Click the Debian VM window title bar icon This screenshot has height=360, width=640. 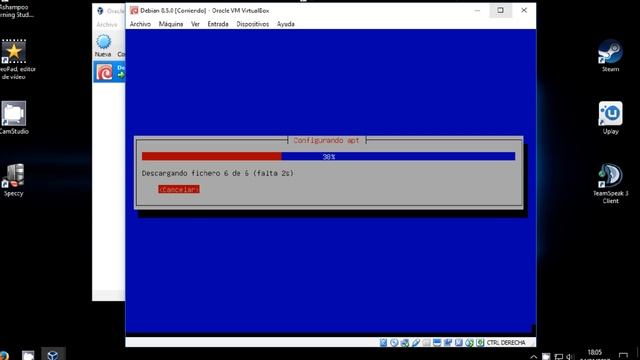click(x=134, y=11)
